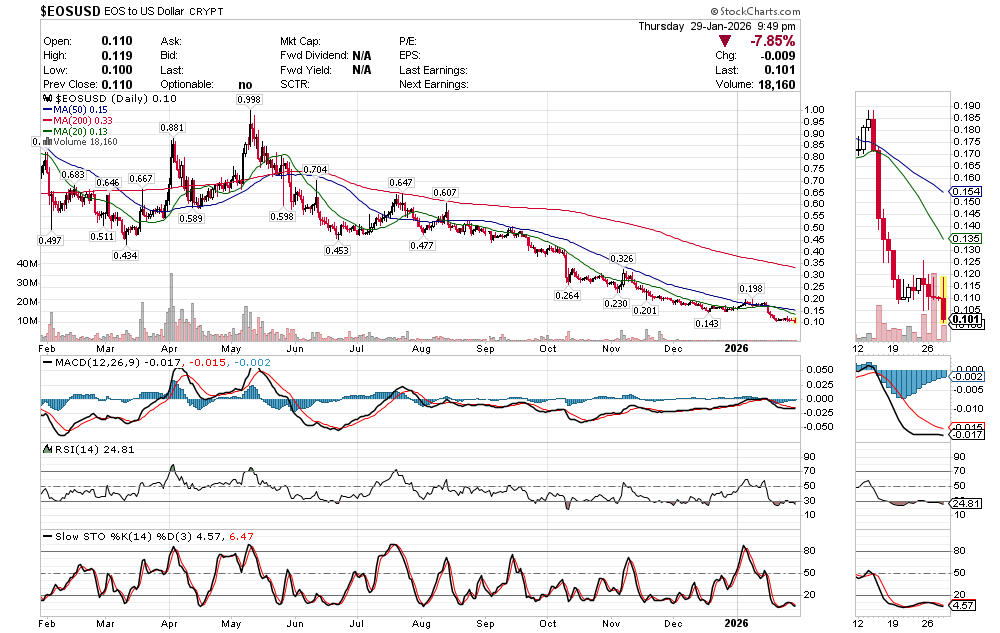Image resolution: width=1000 pixels, height=633 pixels.
Task: Click the 2026 year marker on price axis
Action: pos(736,349)
